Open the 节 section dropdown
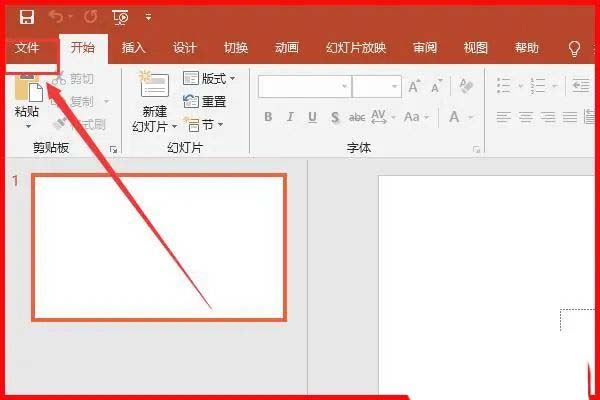Image resolution: width=600 pixels, height=400 pixels. coord(203,124)
